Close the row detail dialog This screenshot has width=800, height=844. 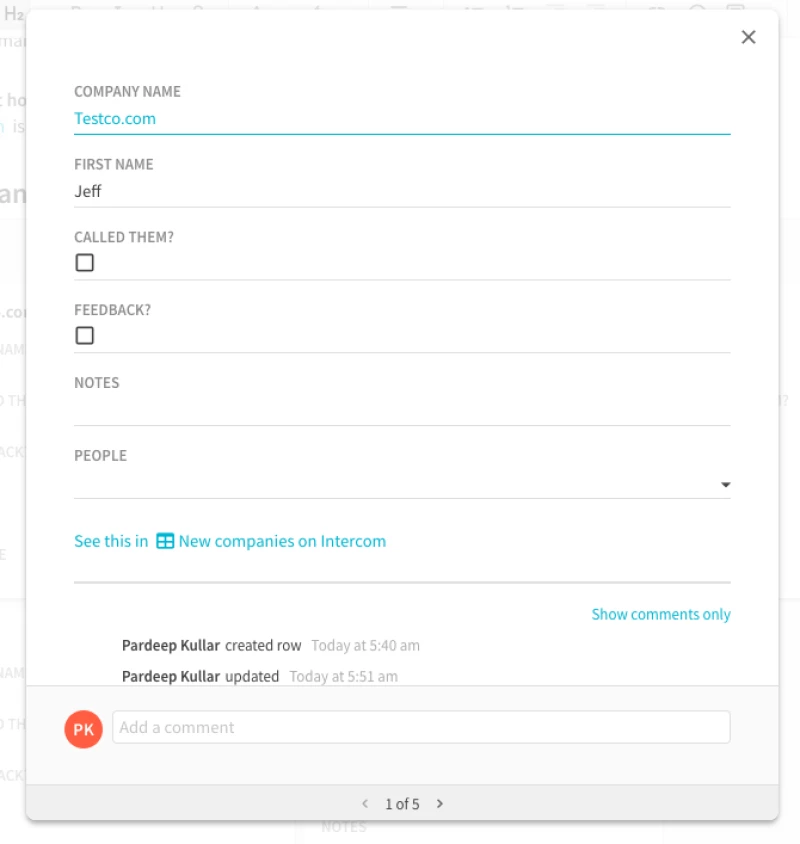[x=748, y=37]
